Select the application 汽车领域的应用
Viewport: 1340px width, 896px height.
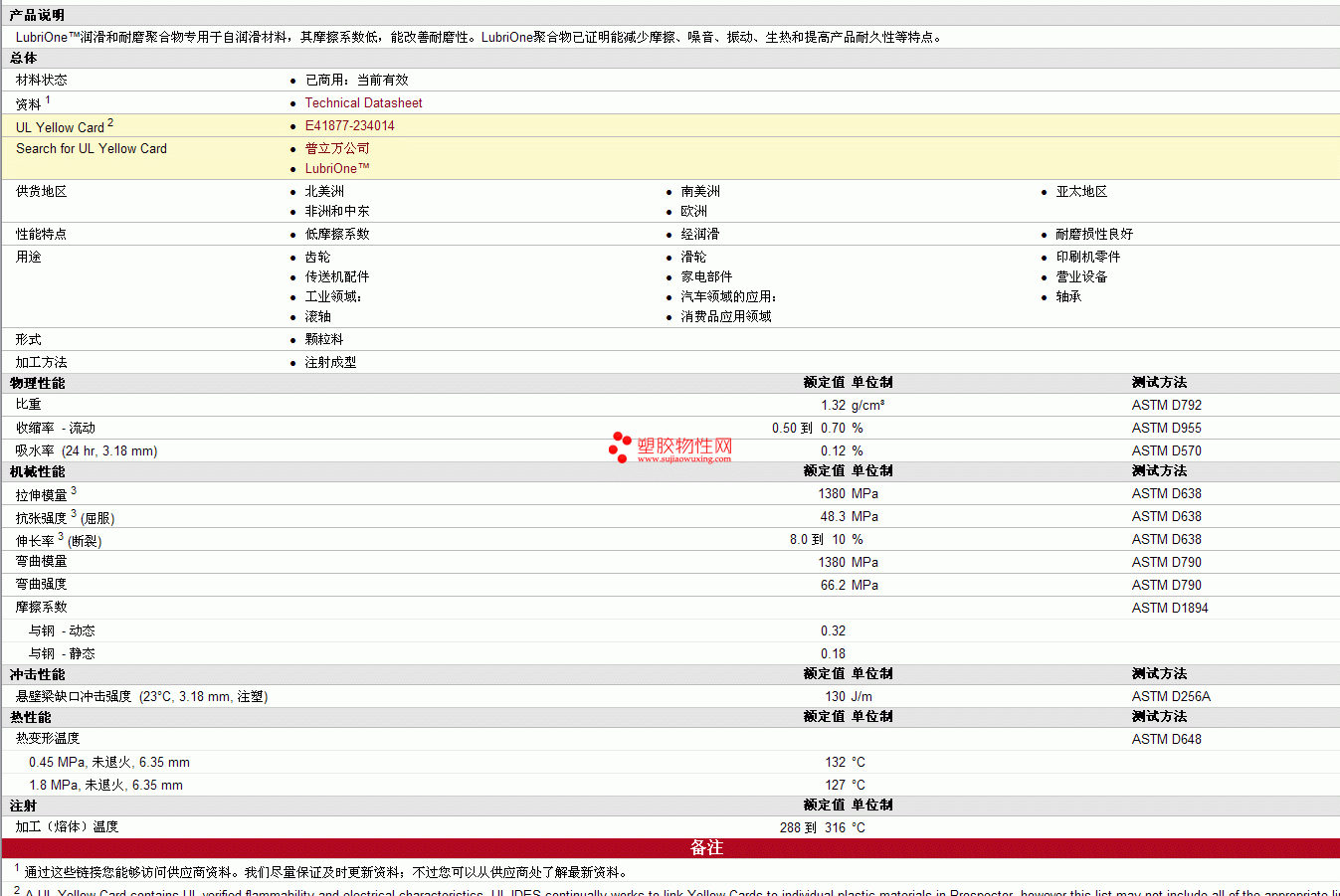[x=728, y=296]
